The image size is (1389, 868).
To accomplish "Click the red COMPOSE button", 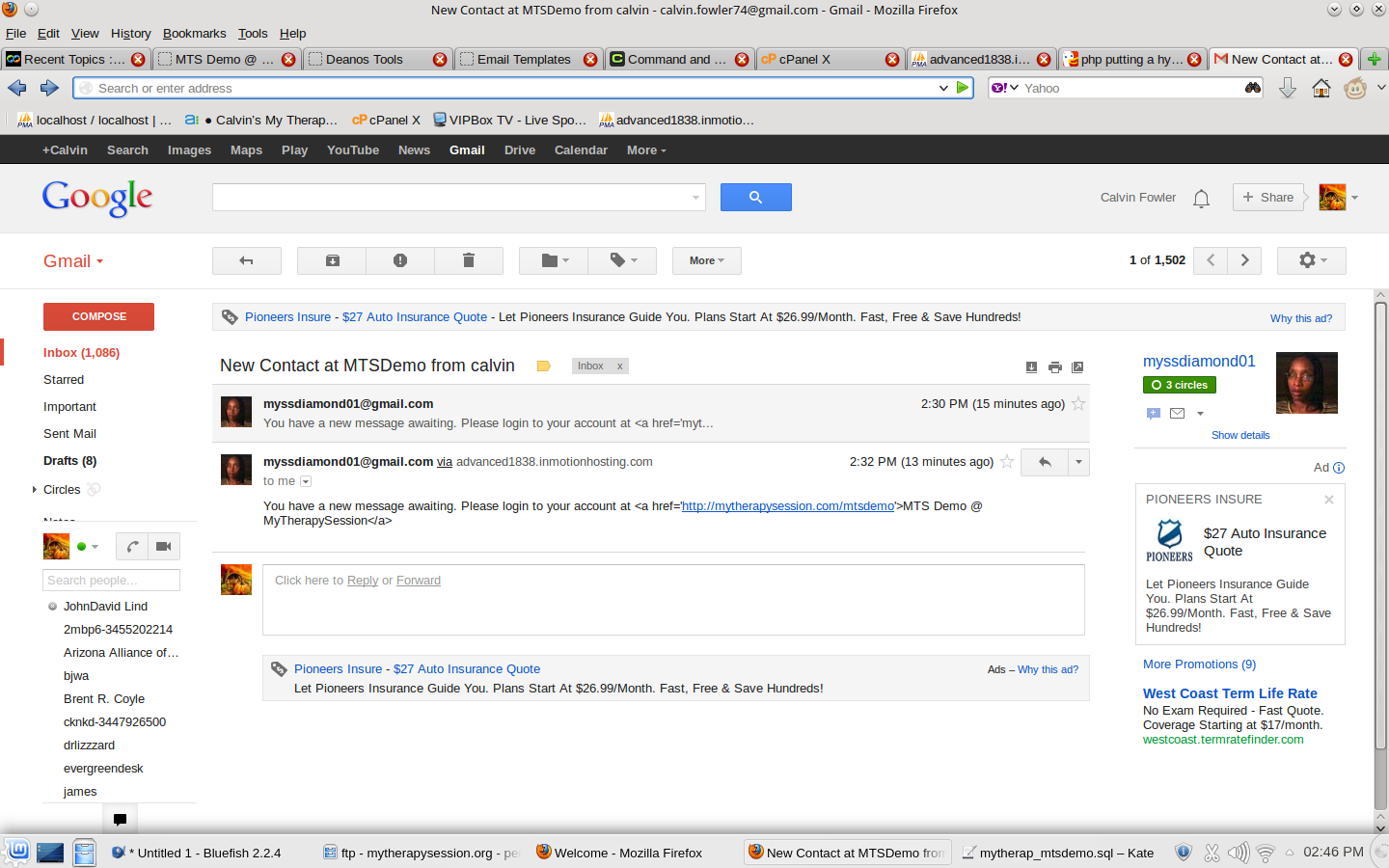I will pos(98,316).
